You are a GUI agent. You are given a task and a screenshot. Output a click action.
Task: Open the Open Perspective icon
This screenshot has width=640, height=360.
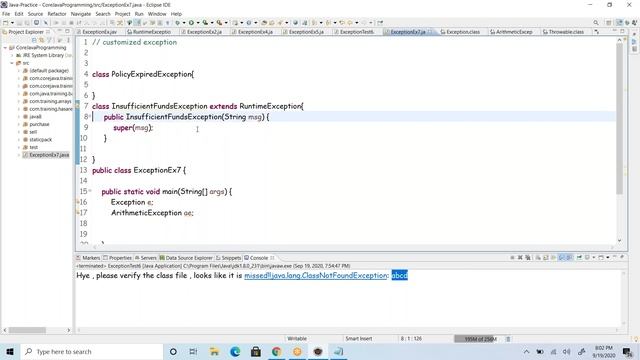[609, 22]
